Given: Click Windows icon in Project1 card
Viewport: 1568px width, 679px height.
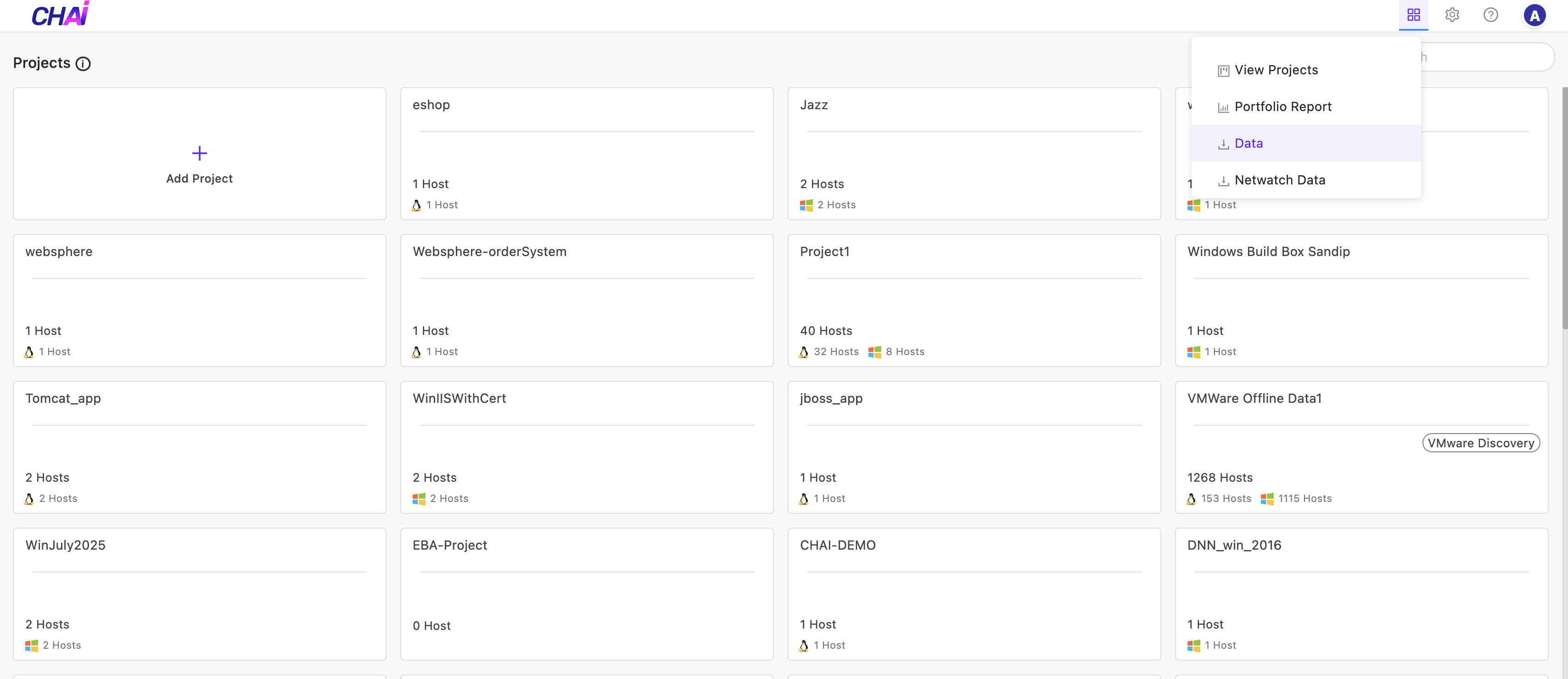Looking at the screenshot, I should coord(875,352).
